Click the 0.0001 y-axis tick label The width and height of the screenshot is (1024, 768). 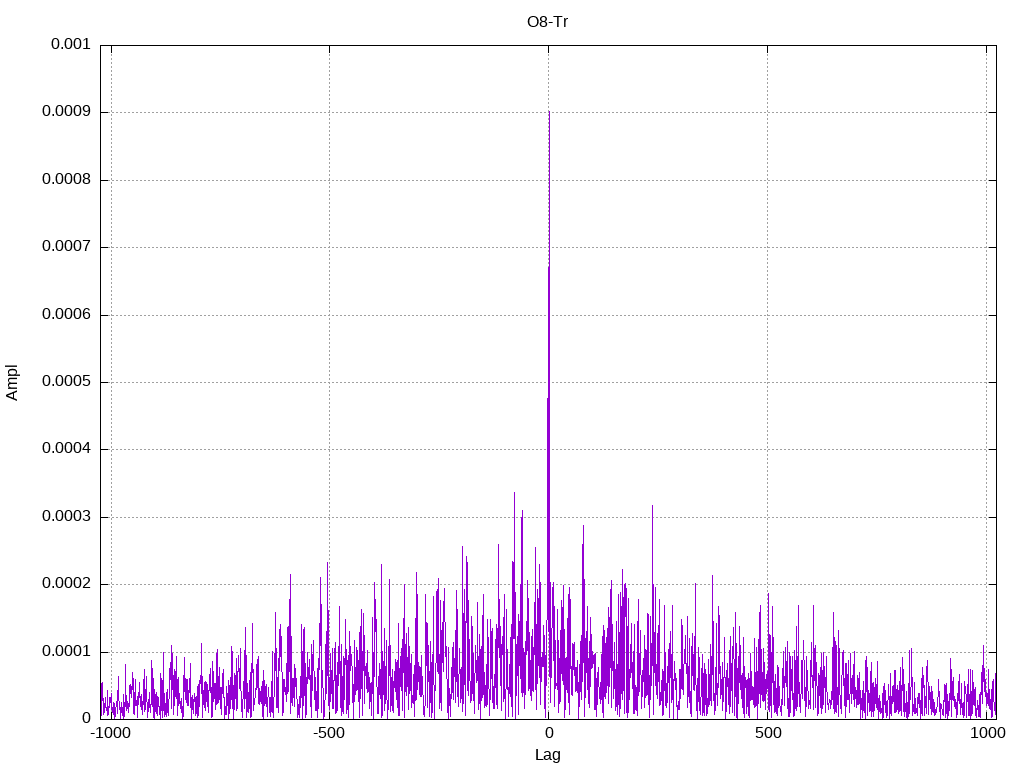coord(67,651)
